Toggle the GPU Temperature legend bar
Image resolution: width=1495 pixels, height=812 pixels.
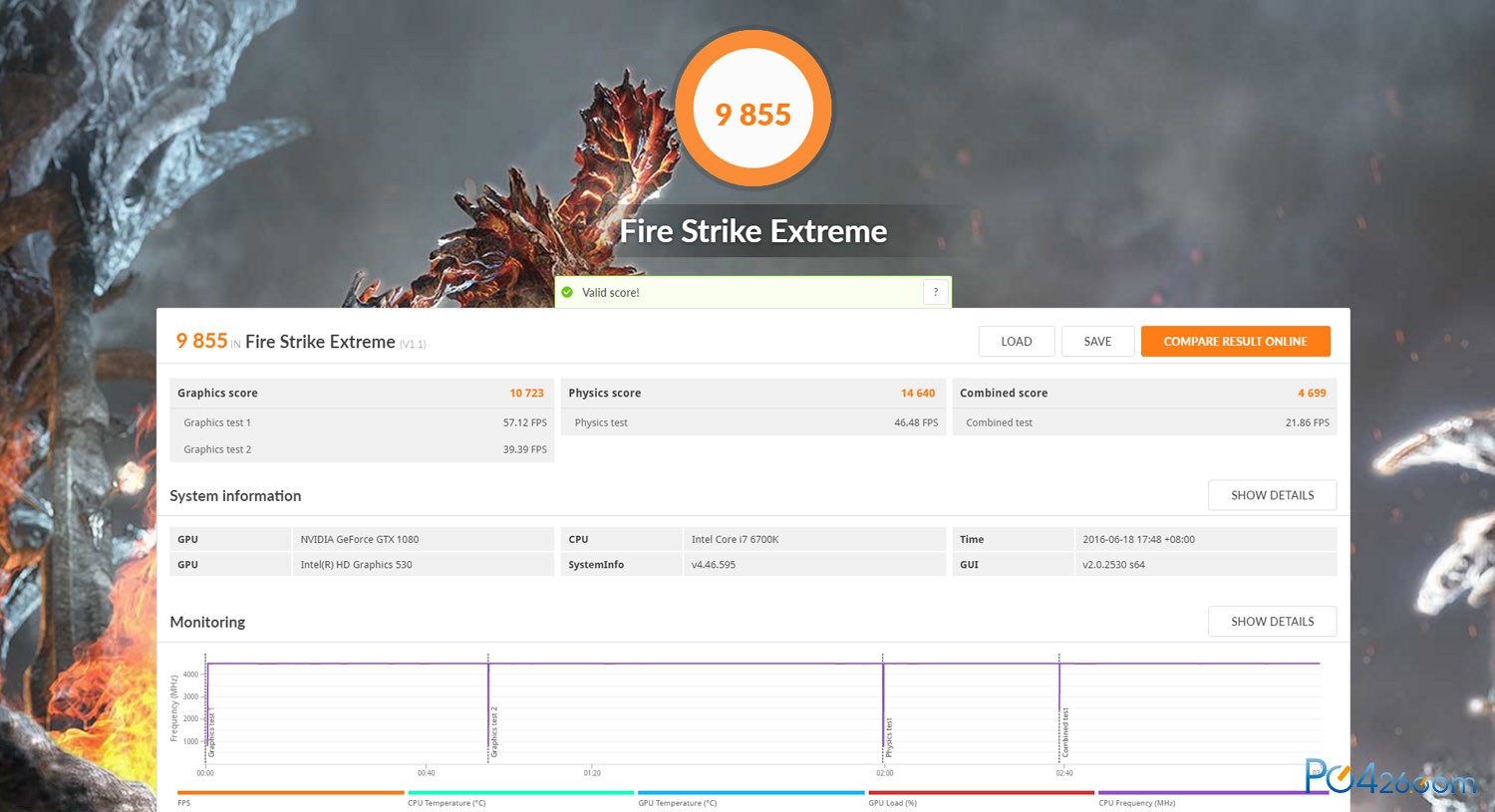point(750,793)
